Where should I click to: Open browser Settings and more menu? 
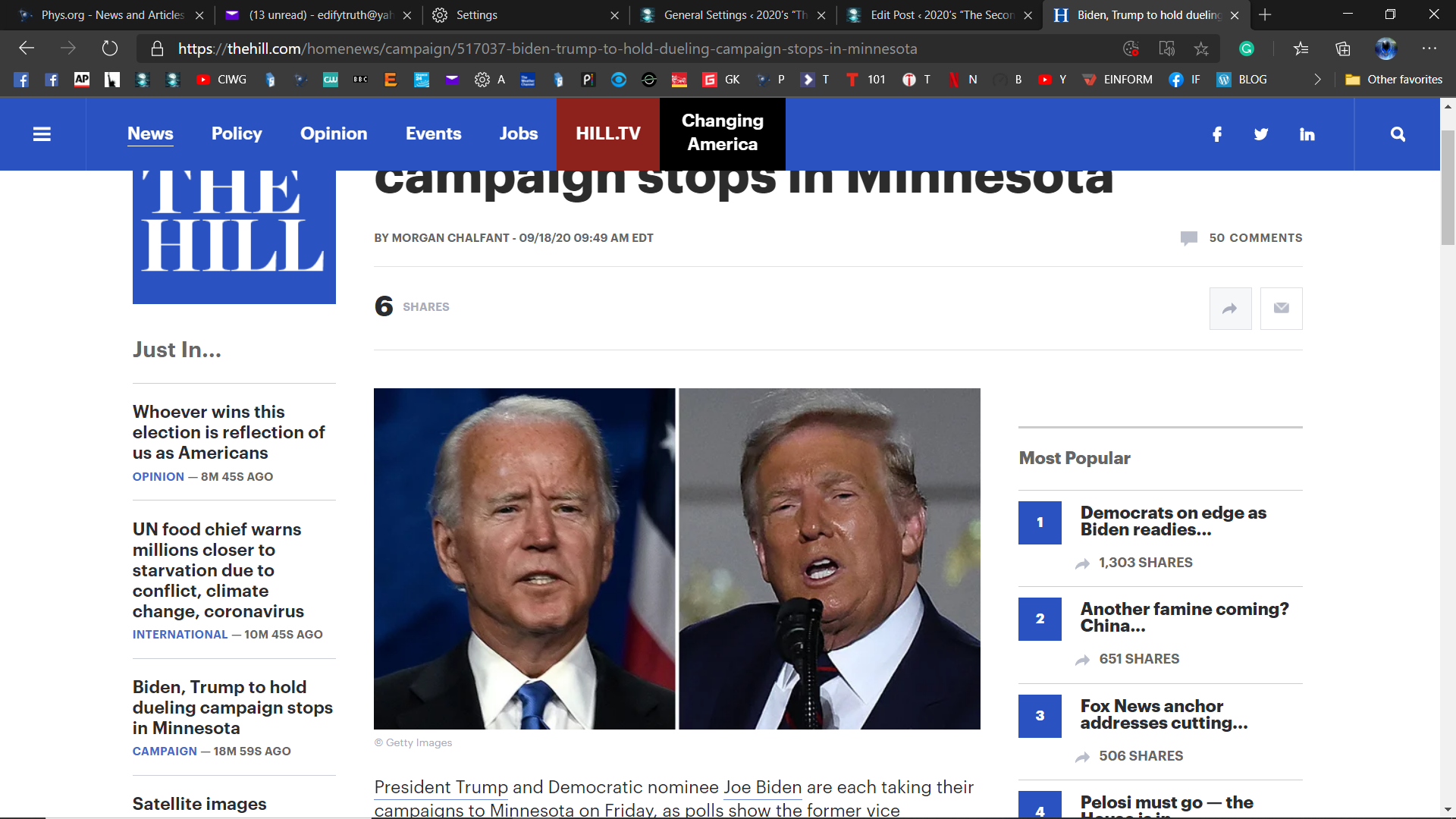(x=1429, y=49)
